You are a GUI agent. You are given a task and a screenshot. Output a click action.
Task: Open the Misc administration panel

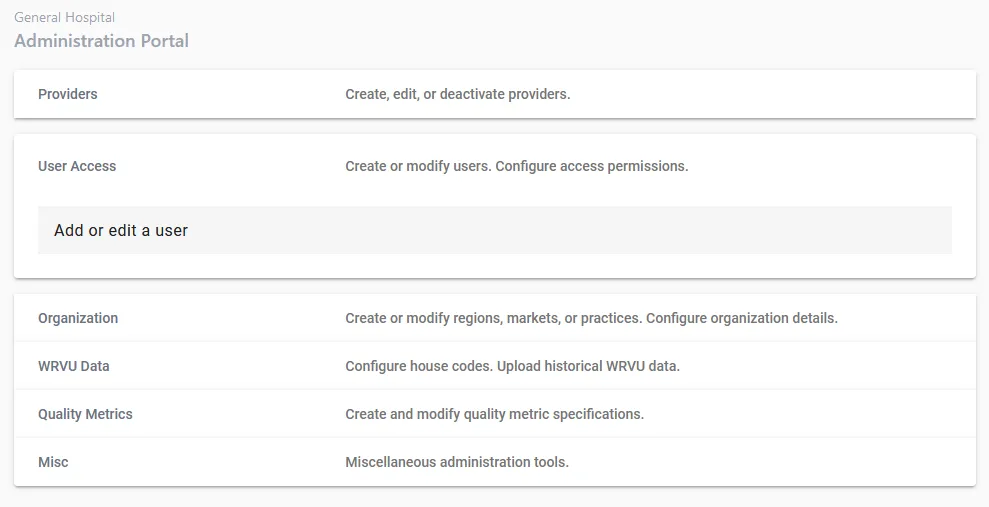53,462
